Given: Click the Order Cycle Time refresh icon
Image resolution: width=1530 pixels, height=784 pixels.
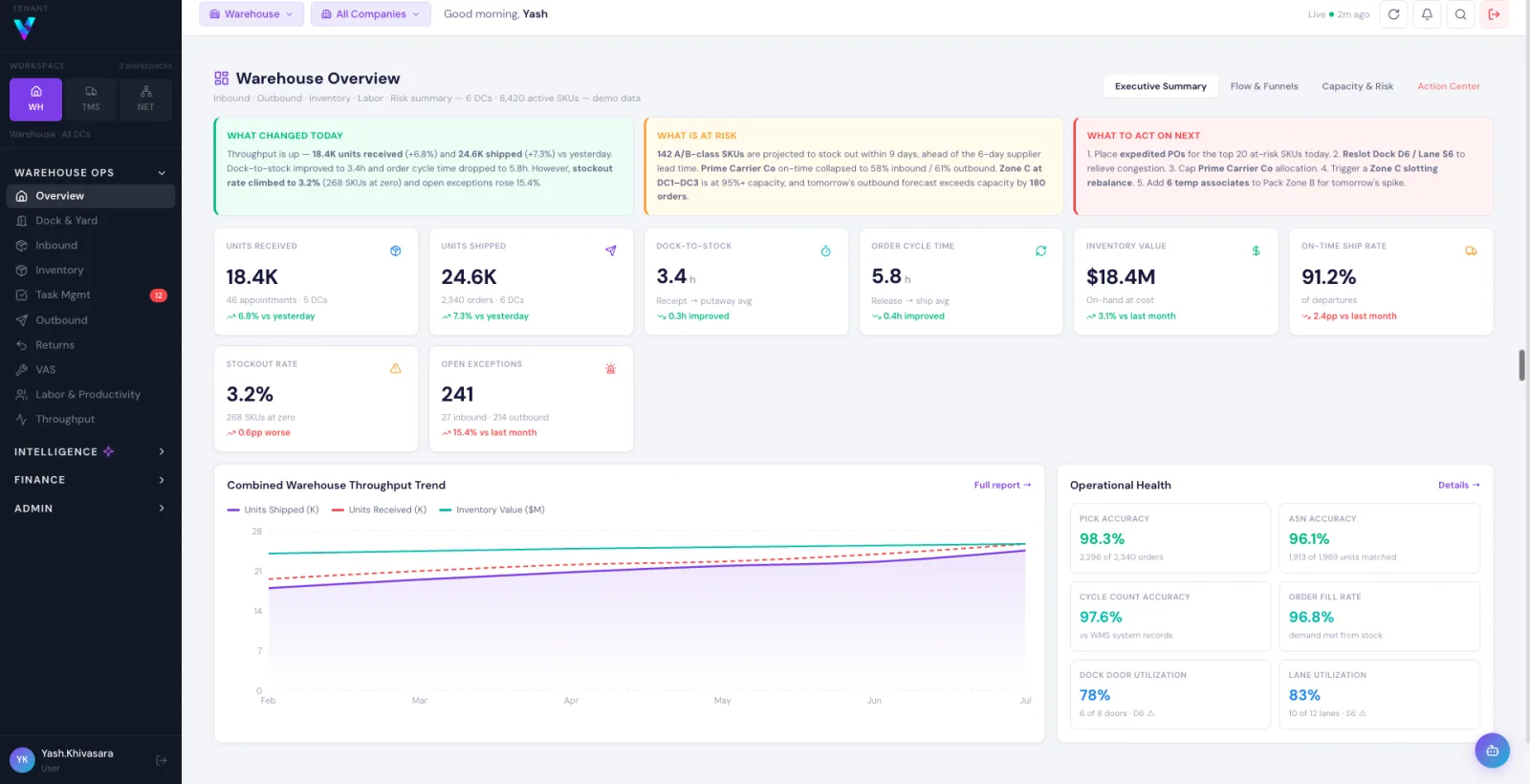Looking at the screenshot, I should [x=1041, y=251].
